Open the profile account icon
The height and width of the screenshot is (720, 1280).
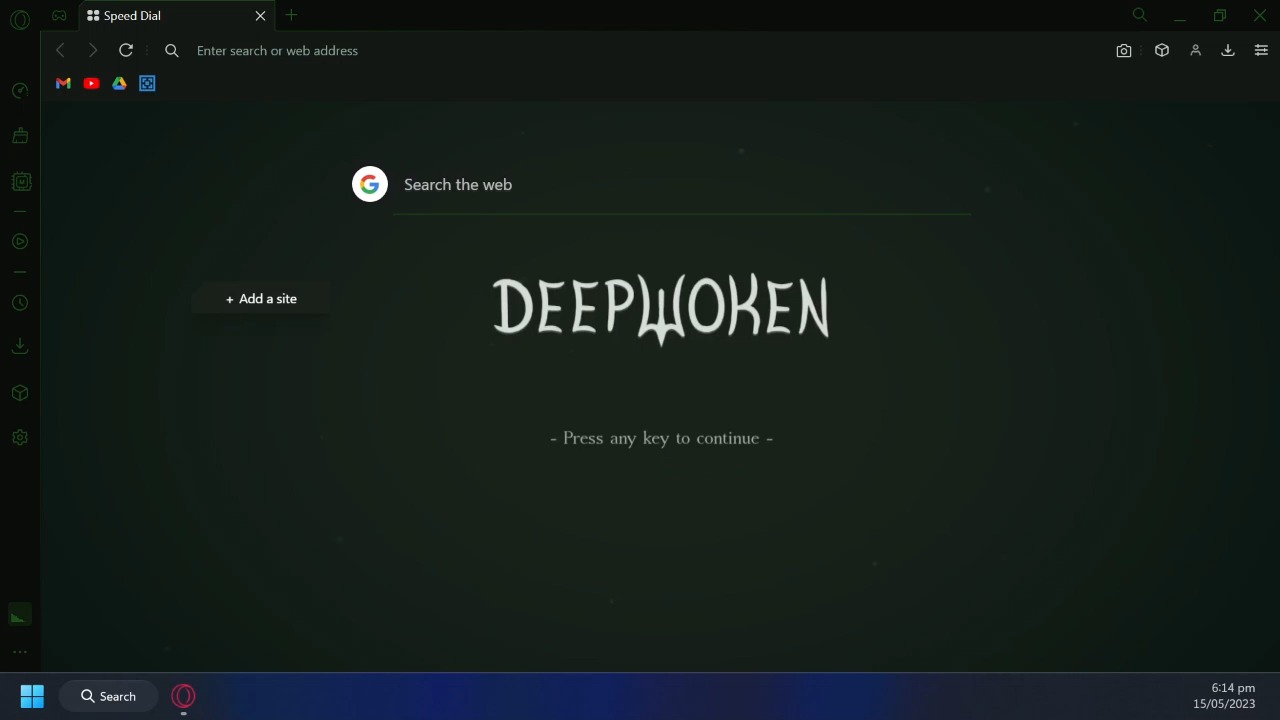[1195, 51]
